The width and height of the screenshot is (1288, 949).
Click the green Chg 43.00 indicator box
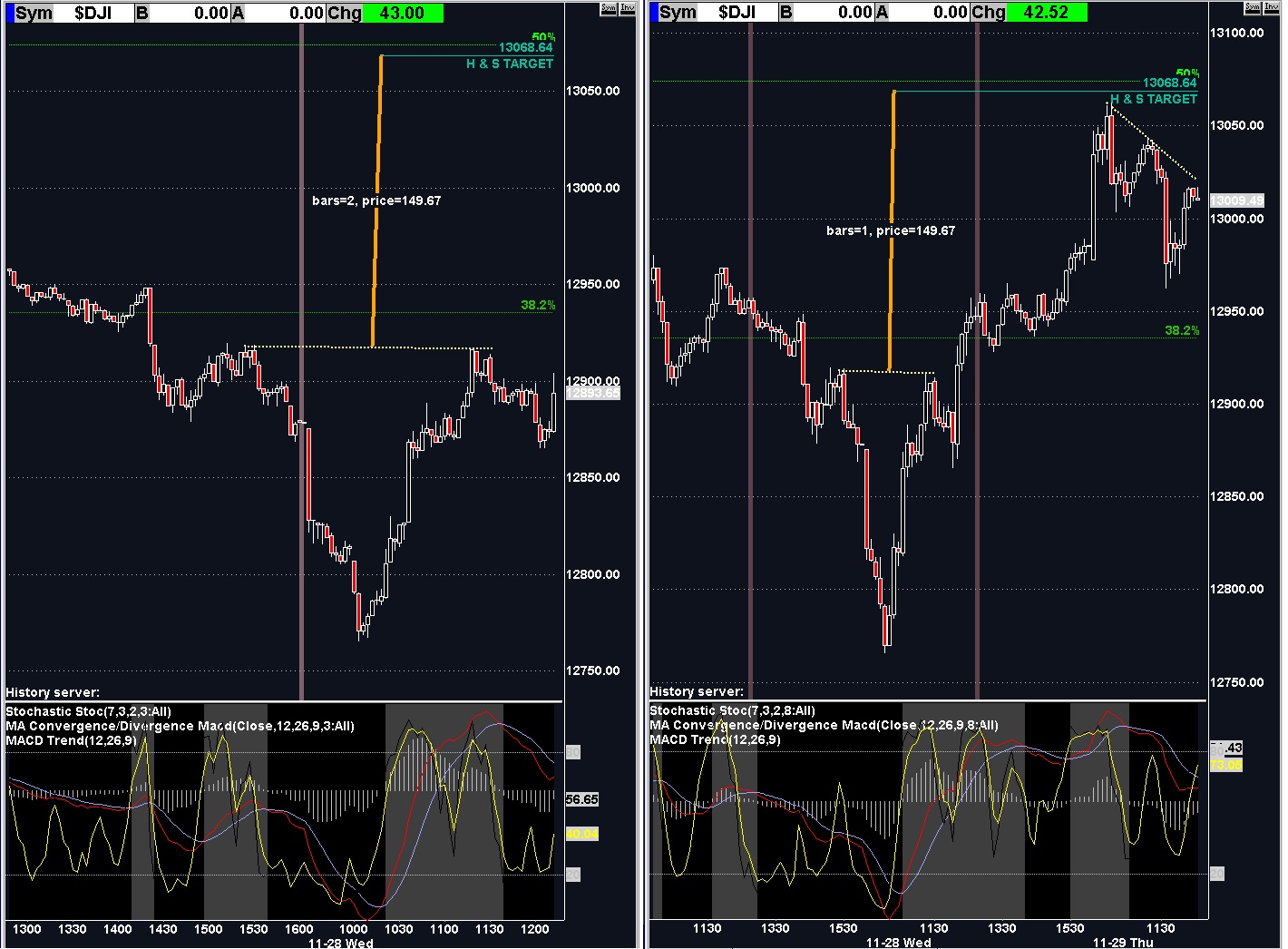403,13
